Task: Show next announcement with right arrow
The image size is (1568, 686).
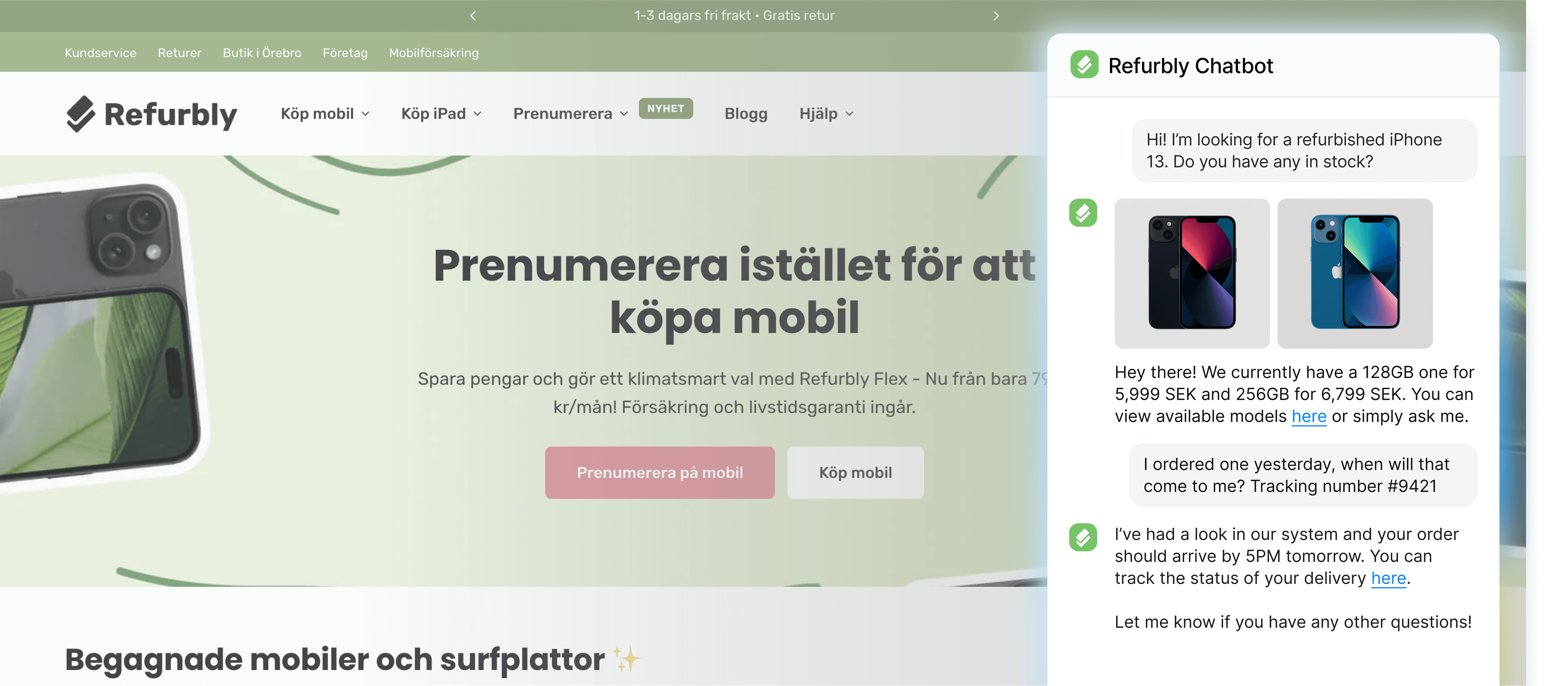Action: [996, 16]
